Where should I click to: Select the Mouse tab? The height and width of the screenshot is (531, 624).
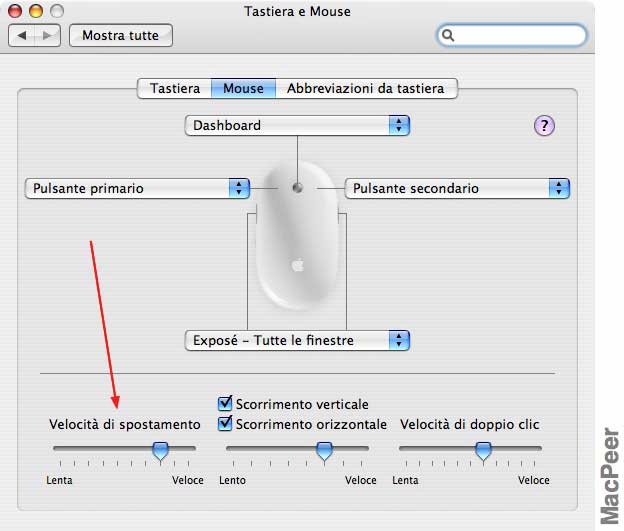click(243, 88)
